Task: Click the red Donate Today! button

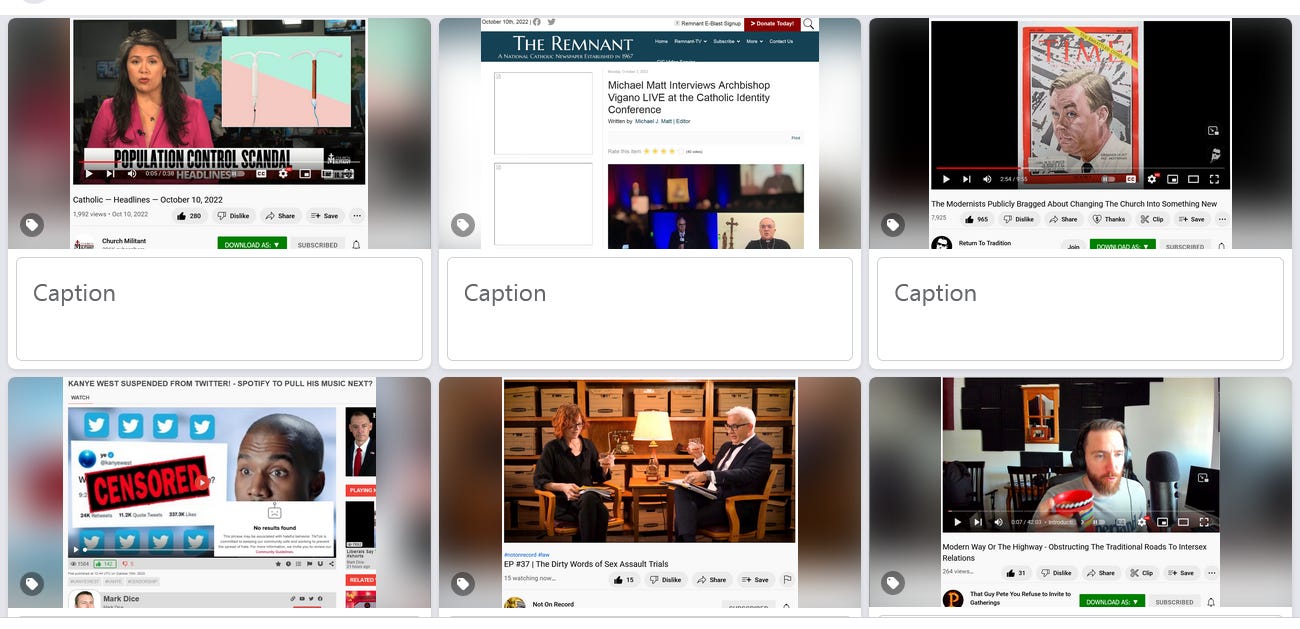Action: [772, 24]
